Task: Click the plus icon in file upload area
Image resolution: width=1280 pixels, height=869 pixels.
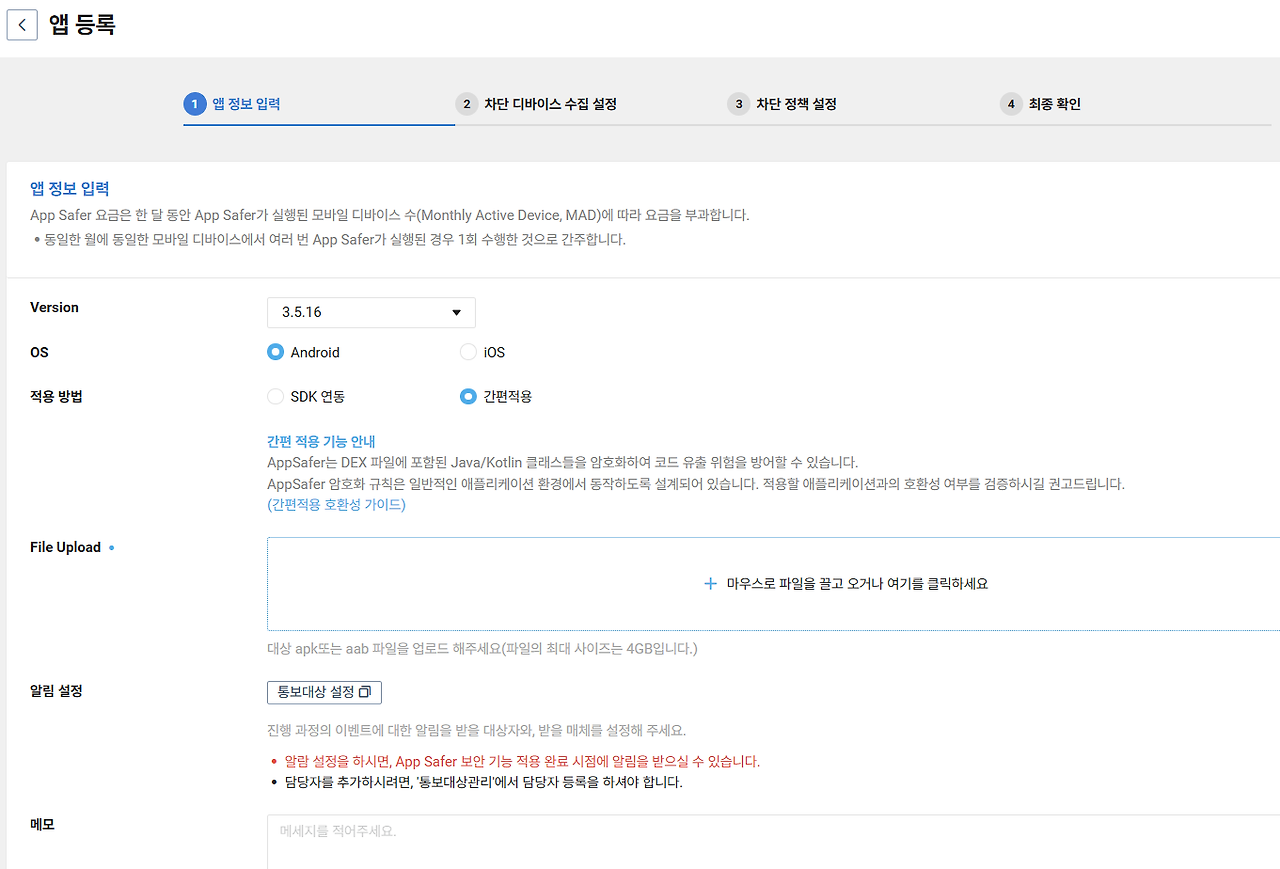Action: point(710,583)
